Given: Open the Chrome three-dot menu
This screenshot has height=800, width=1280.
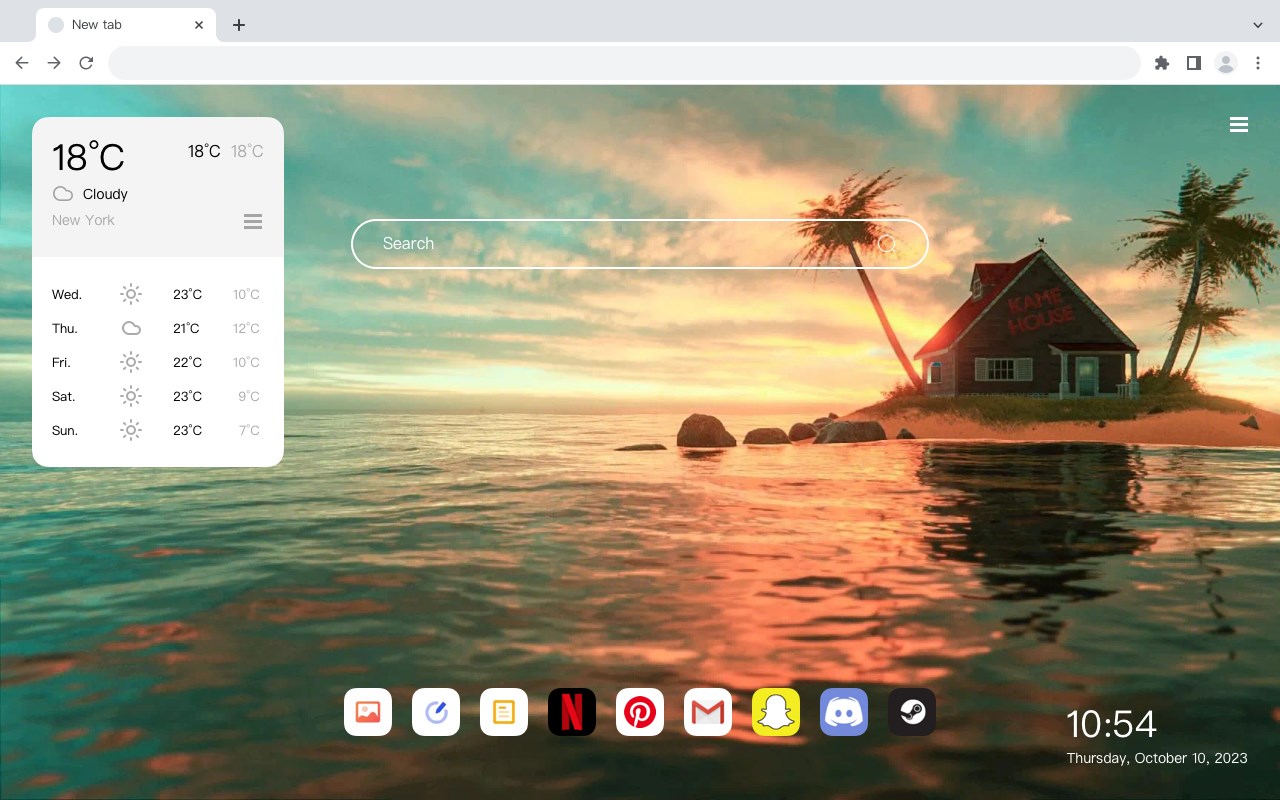Looking at the screenshot, I should tap(1258, 63).
